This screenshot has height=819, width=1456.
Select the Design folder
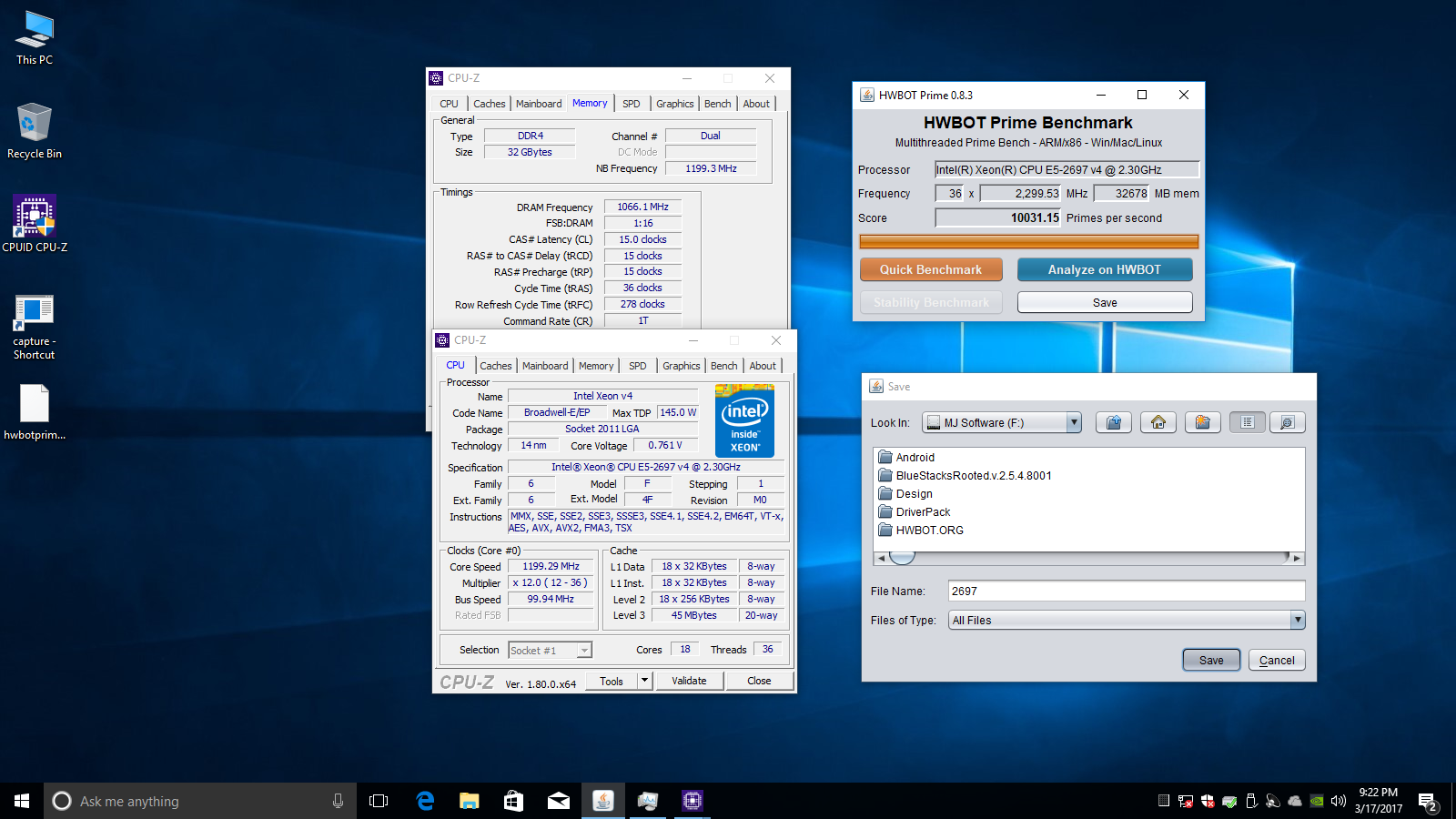[905, 494]
